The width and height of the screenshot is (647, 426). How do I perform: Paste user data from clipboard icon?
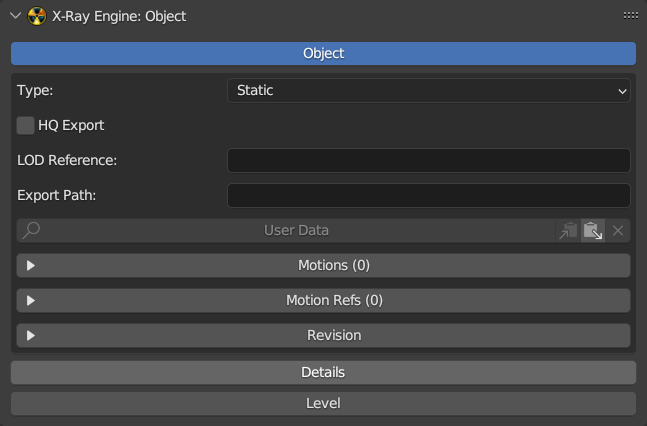pyautogui.click(x=593, y=231)
